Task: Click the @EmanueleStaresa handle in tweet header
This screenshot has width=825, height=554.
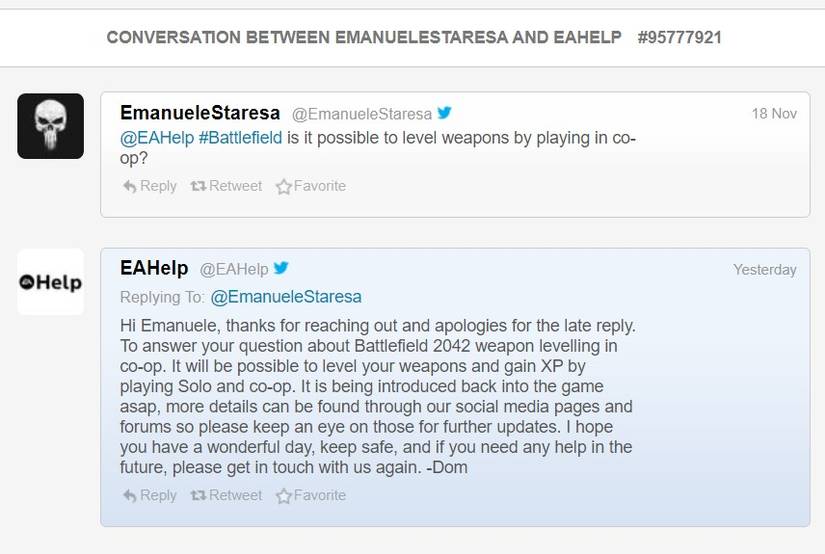Action: point(361,114)
